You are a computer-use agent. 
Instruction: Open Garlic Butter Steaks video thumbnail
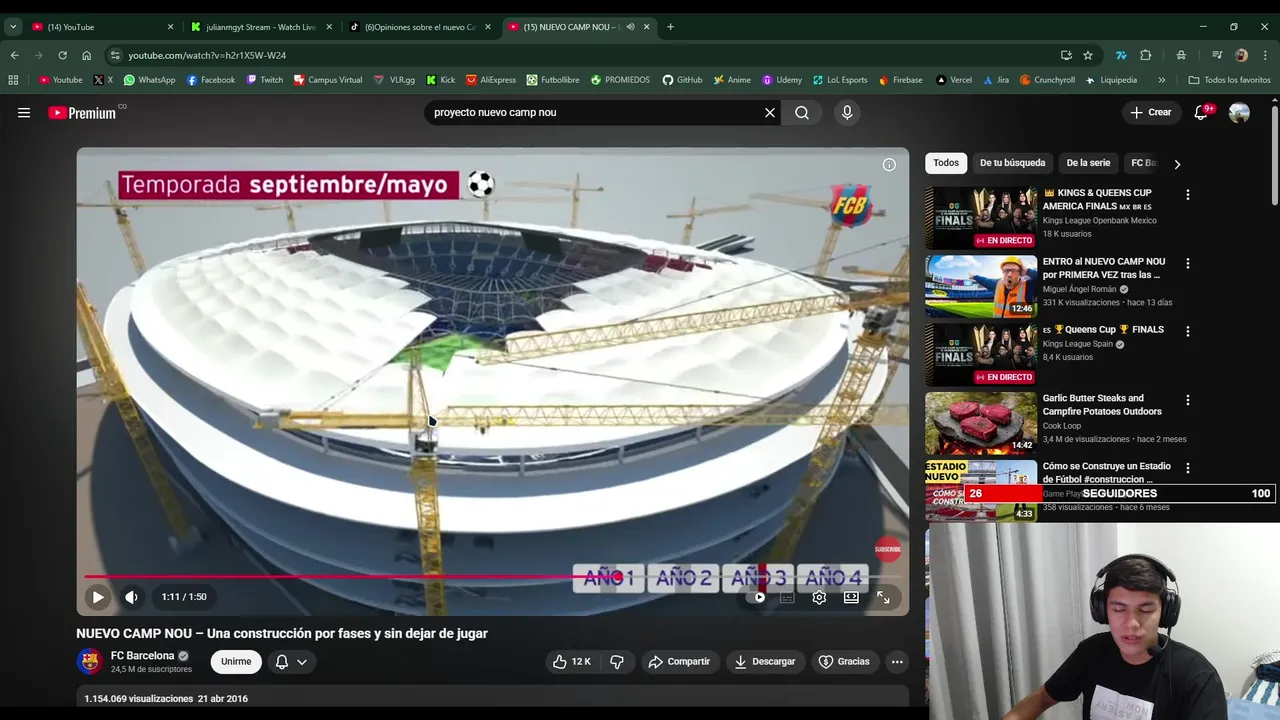tap(981, 423)
